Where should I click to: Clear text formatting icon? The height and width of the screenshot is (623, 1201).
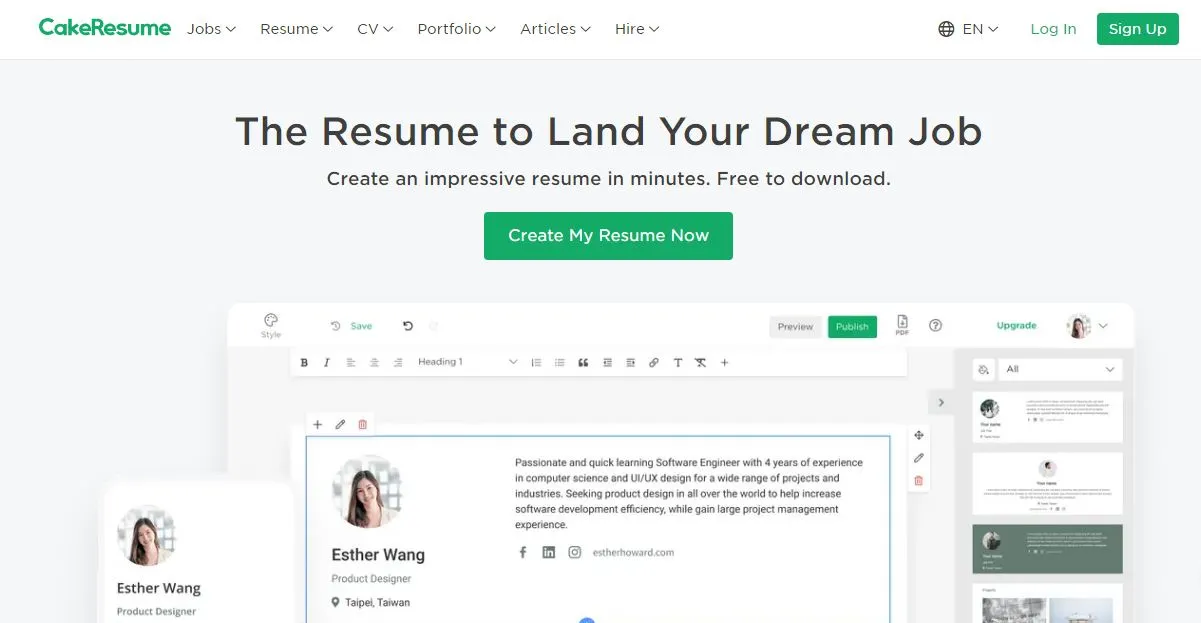(701, 363)
